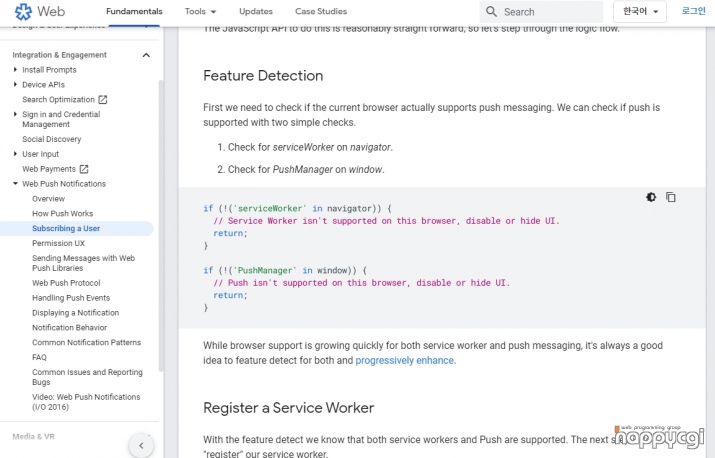Open Handling Push Events page

pyautogui.click(x=71, y=298)
